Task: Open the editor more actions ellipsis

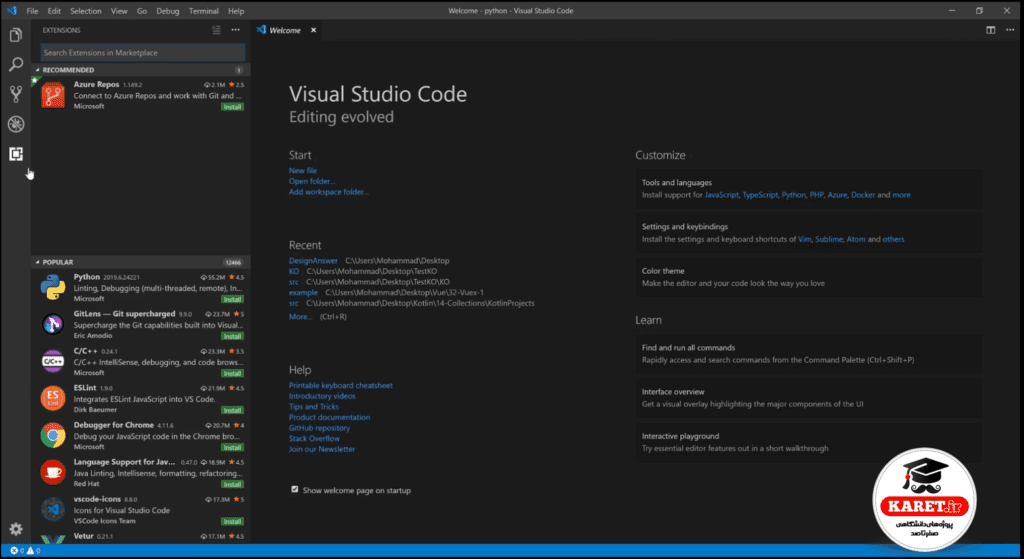Action: (1010, 30)
